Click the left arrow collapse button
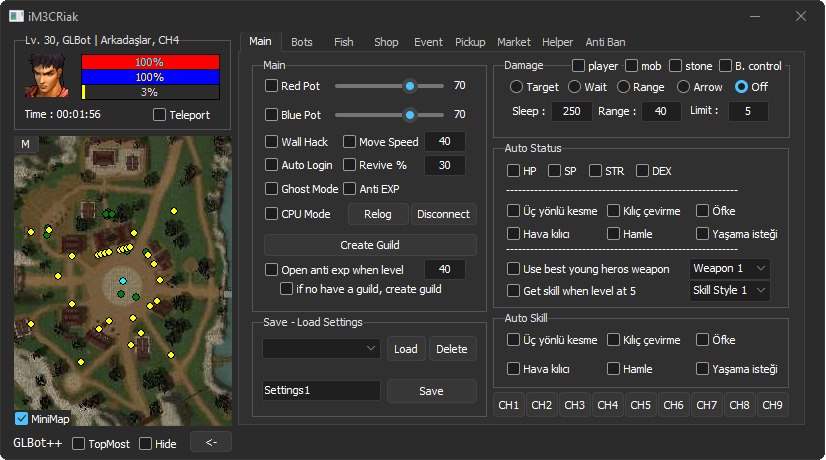 click(x=210, y=442)
